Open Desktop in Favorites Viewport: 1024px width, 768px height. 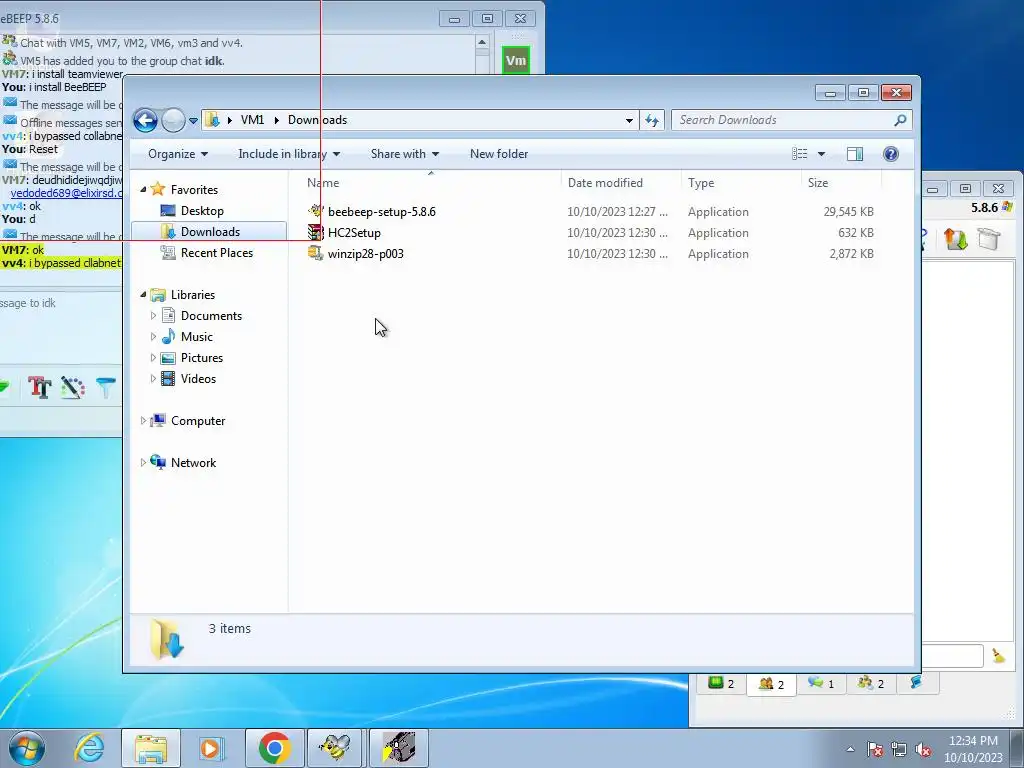pyautogui.click(x=202, y=211)
